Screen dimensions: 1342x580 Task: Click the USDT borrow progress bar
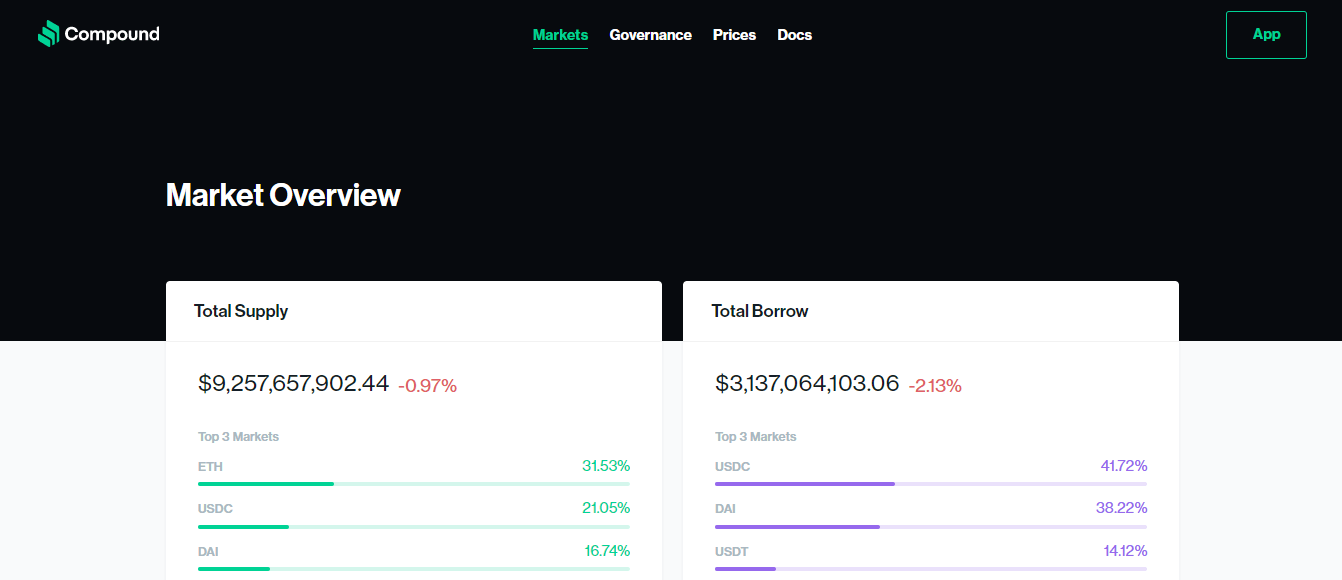(931, 568)
